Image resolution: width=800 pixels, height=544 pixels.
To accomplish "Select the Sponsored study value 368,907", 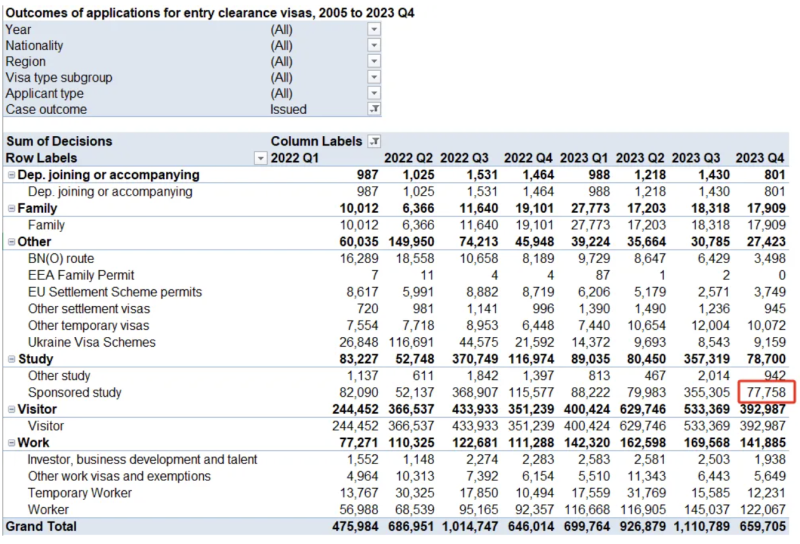I will 475,393.
